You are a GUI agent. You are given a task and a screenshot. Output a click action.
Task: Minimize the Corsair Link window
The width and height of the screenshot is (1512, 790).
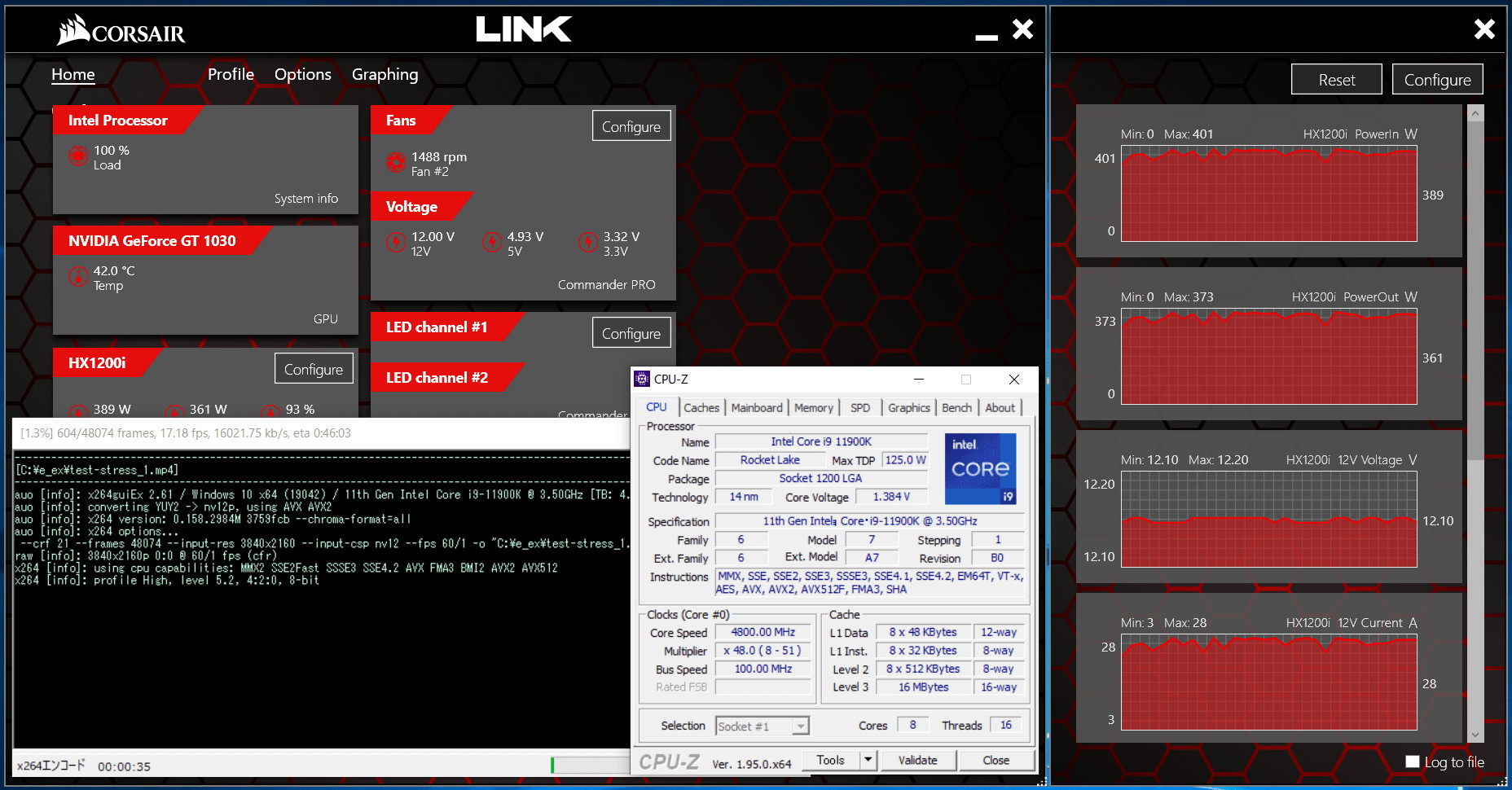tap(987, 37)
